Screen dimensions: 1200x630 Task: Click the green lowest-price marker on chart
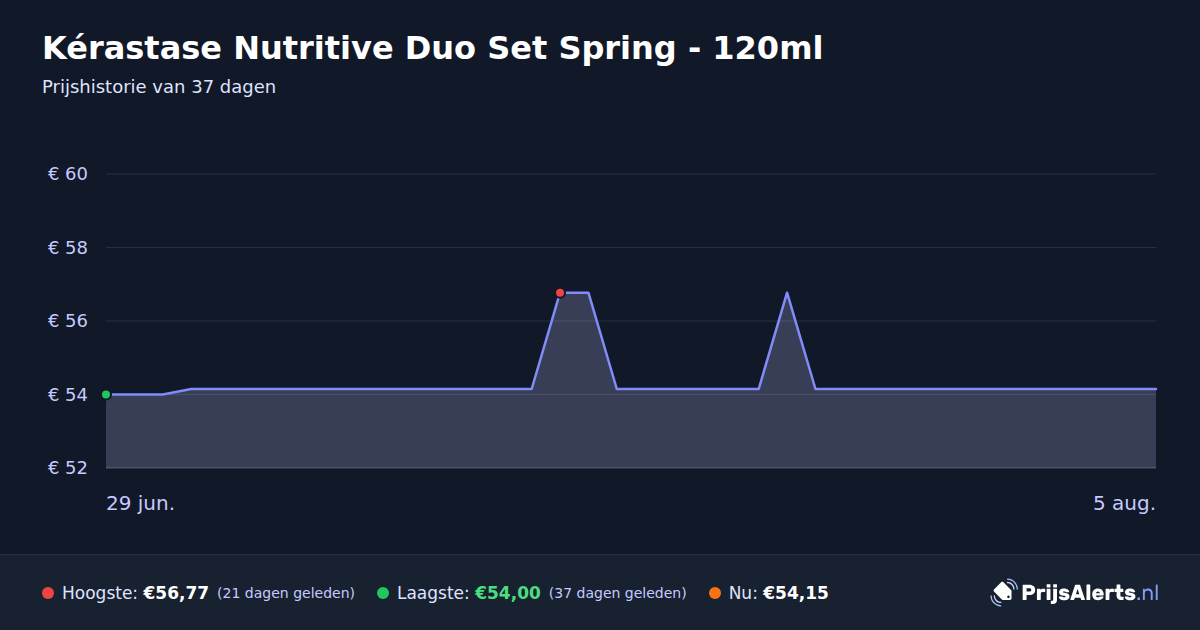click(x=106, y=394)
